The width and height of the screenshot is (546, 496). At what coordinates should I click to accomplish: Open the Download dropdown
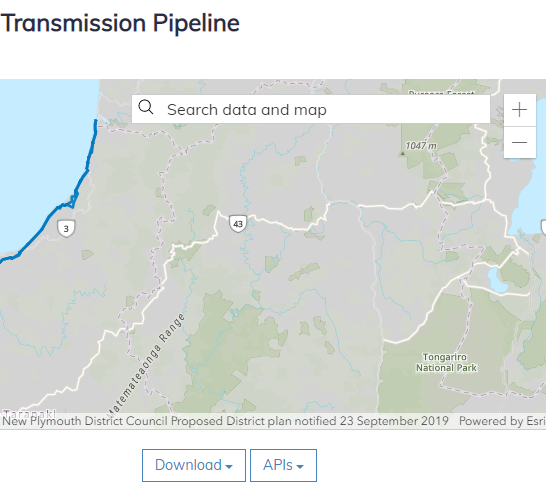click(194, 465)
